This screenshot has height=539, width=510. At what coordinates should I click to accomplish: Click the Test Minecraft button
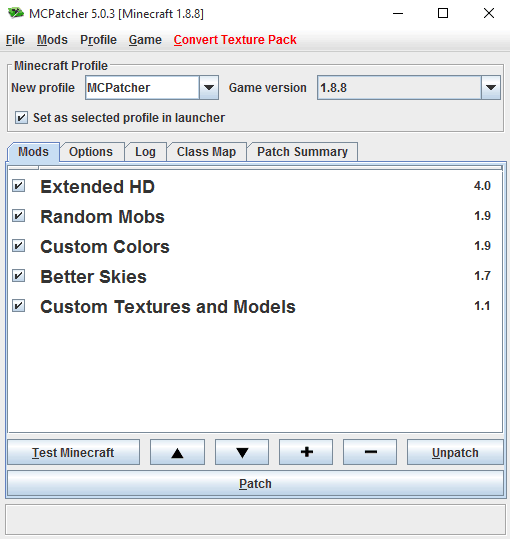pyautogui.click(x=73, y=452)
